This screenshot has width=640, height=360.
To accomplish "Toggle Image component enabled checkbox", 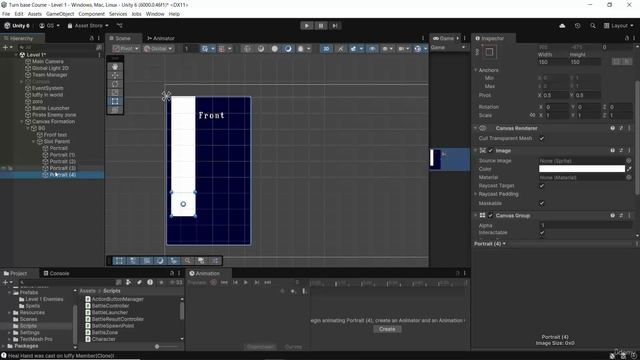I will 491,151.
